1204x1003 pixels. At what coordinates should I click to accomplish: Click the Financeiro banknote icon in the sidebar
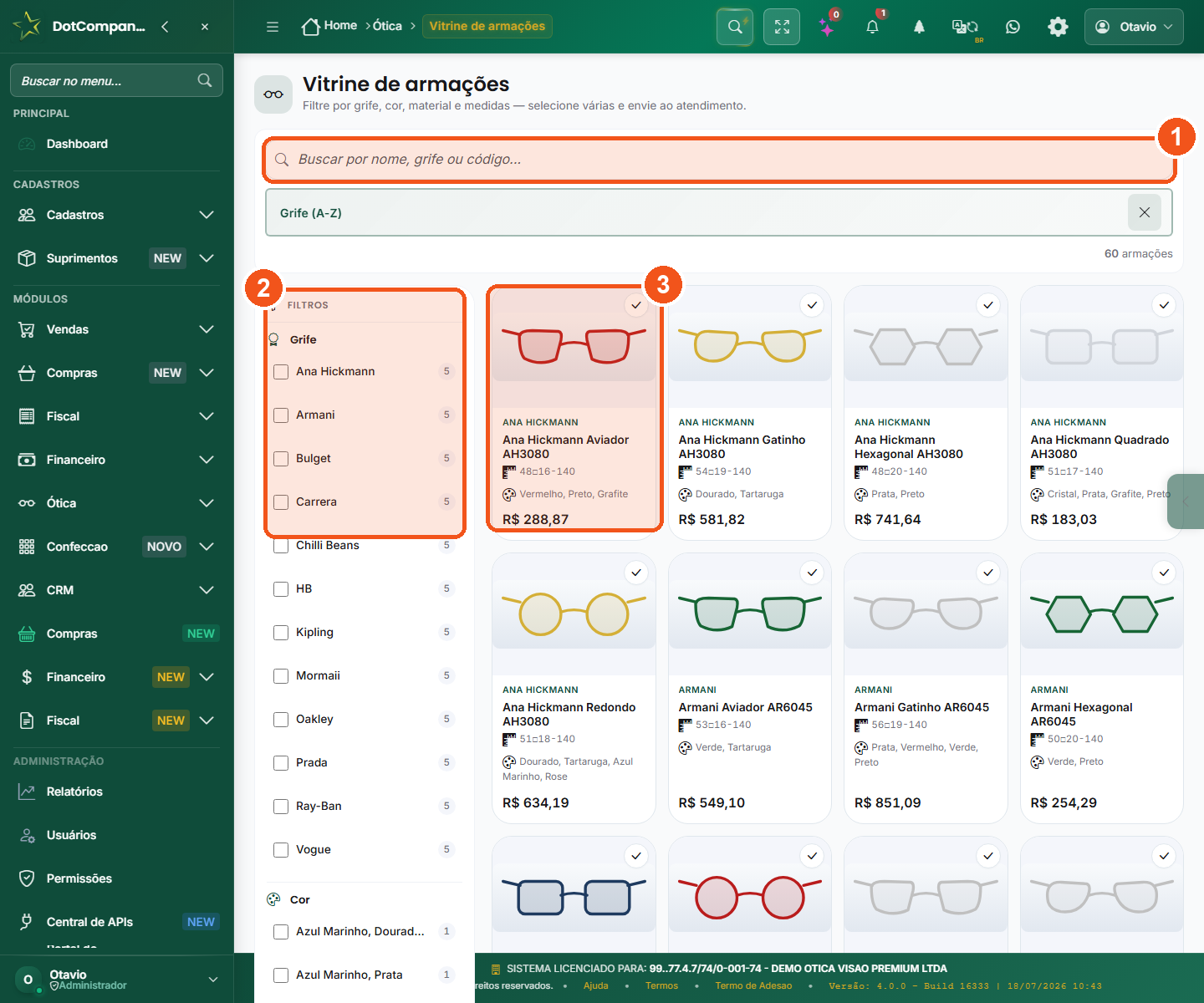point(27,460)
